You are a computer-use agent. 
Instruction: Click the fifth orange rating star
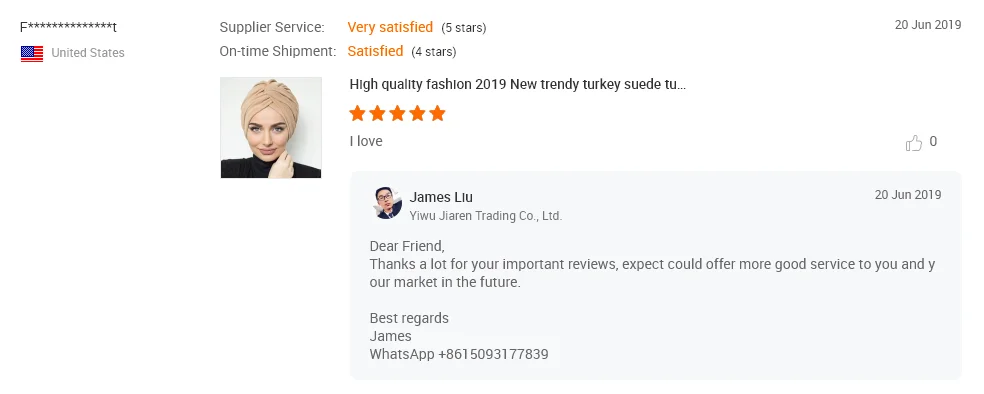click(x=437, y=114)
